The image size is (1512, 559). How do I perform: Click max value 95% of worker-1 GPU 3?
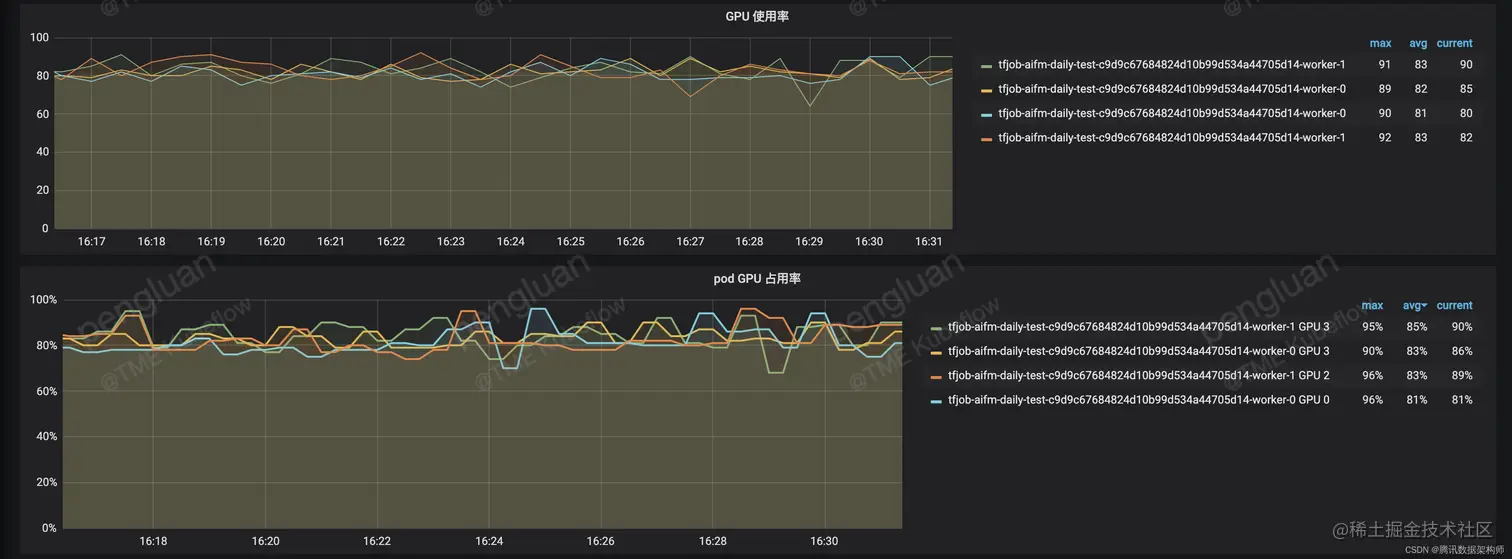click(x=1373, y=327)
